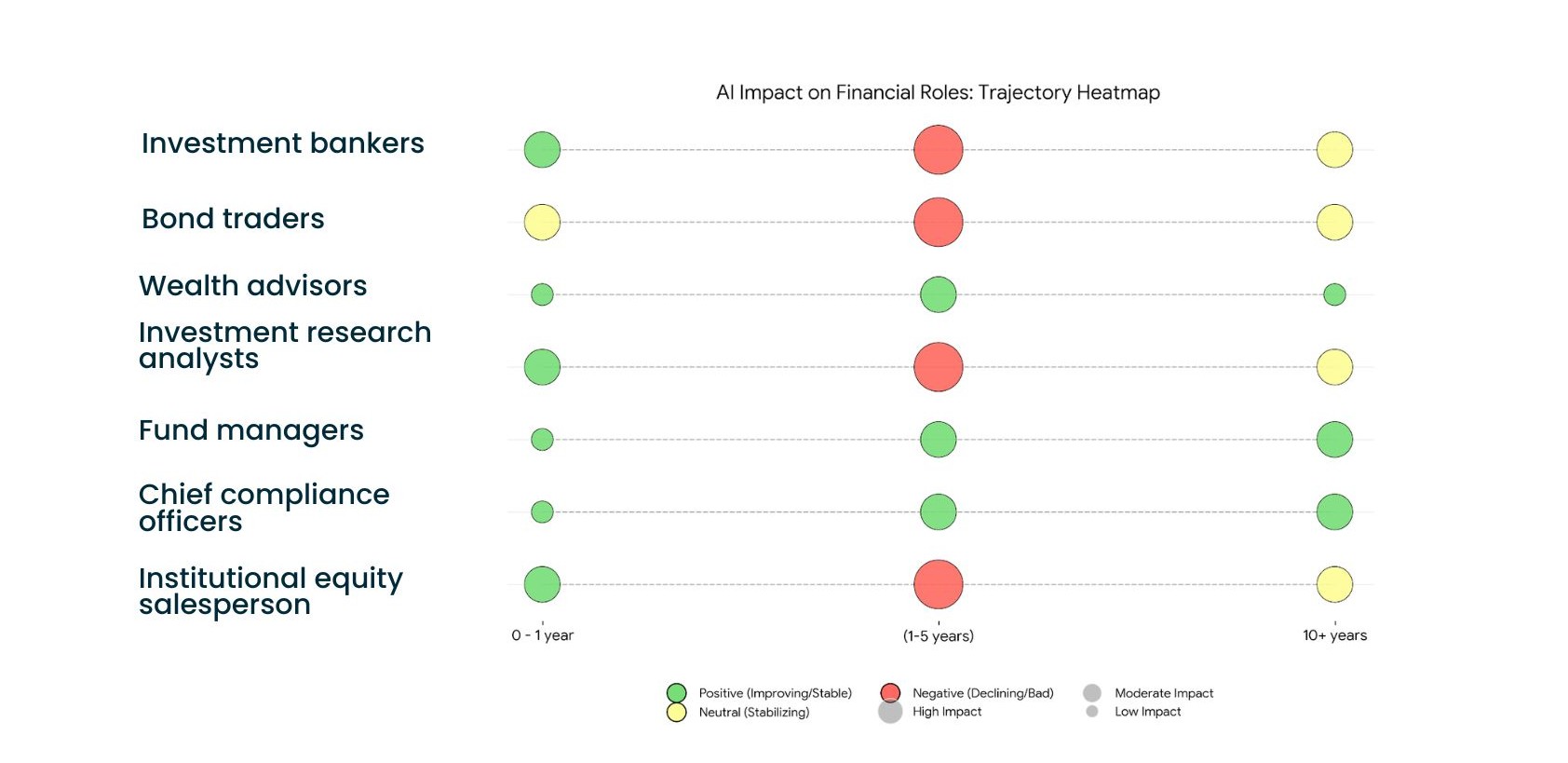
Task: Click Wealth advisors small green bubble at 10+ years
Action: (x=1334, y=294)
